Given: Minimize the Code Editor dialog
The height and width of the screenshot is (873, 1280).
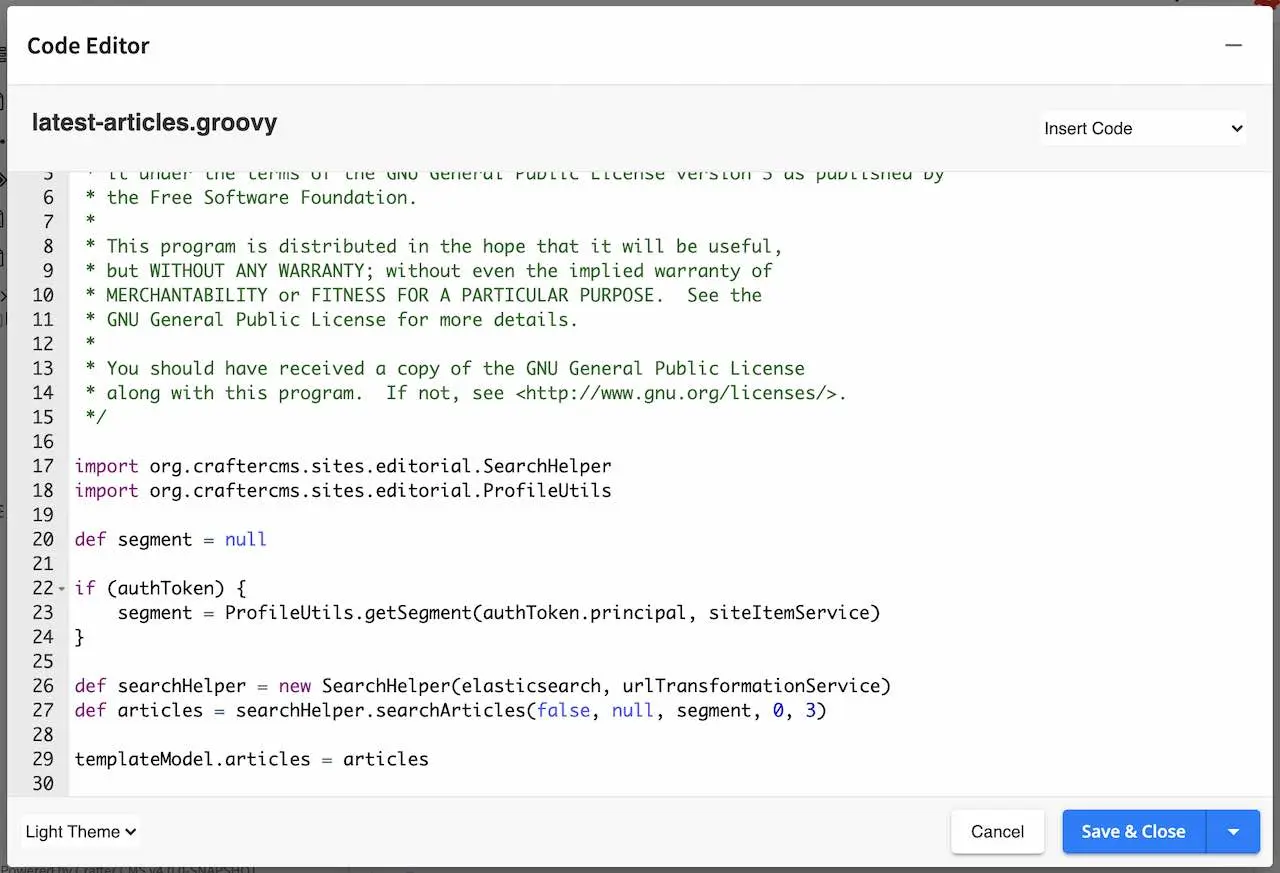Looking at the screenshot, I should (x=1234, y=46).
